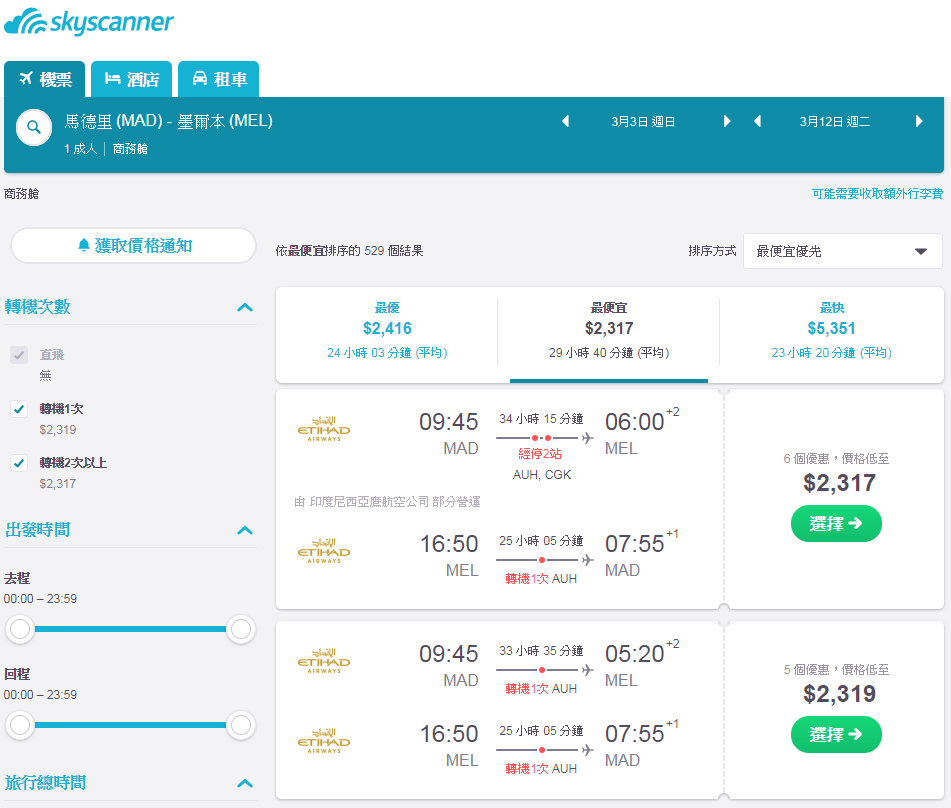This screenshot has height=808, width=951.
Task: Toggle the 直飛 direct flight checkbox
Action: [19, 355]
